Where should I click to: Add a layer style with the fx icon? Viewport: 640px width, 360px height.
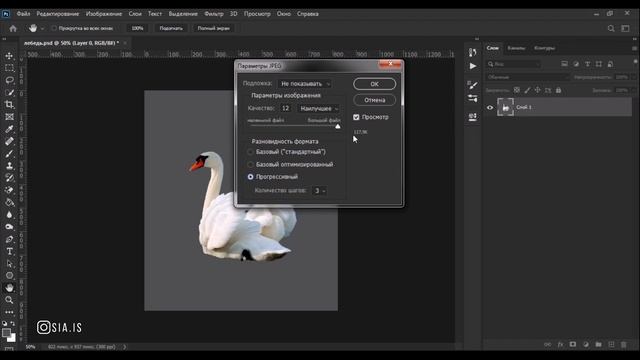click(560, 344)
